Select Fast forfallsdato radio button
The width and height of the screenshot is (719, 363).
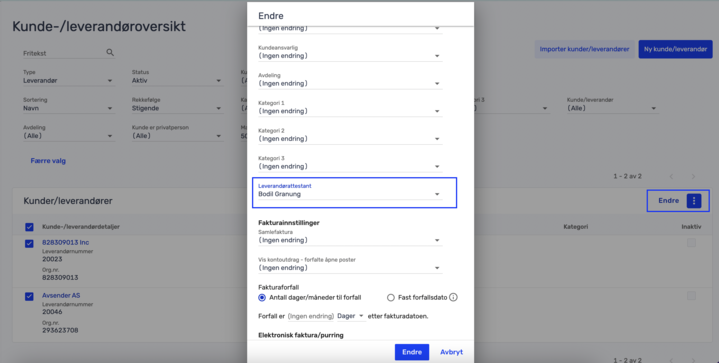(391, 297)
